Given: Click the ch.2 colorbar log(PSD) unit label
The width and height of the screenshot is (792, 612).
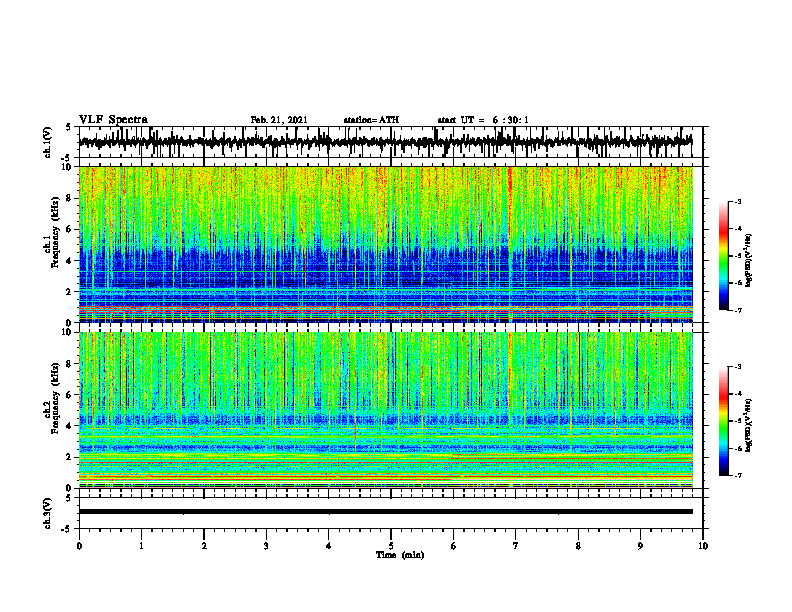Looking at the screenshot, I should [749, 425].
